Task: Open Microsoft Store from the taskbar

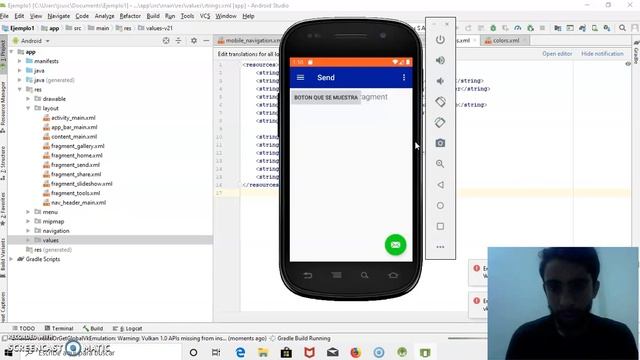Action: (286, 352)
